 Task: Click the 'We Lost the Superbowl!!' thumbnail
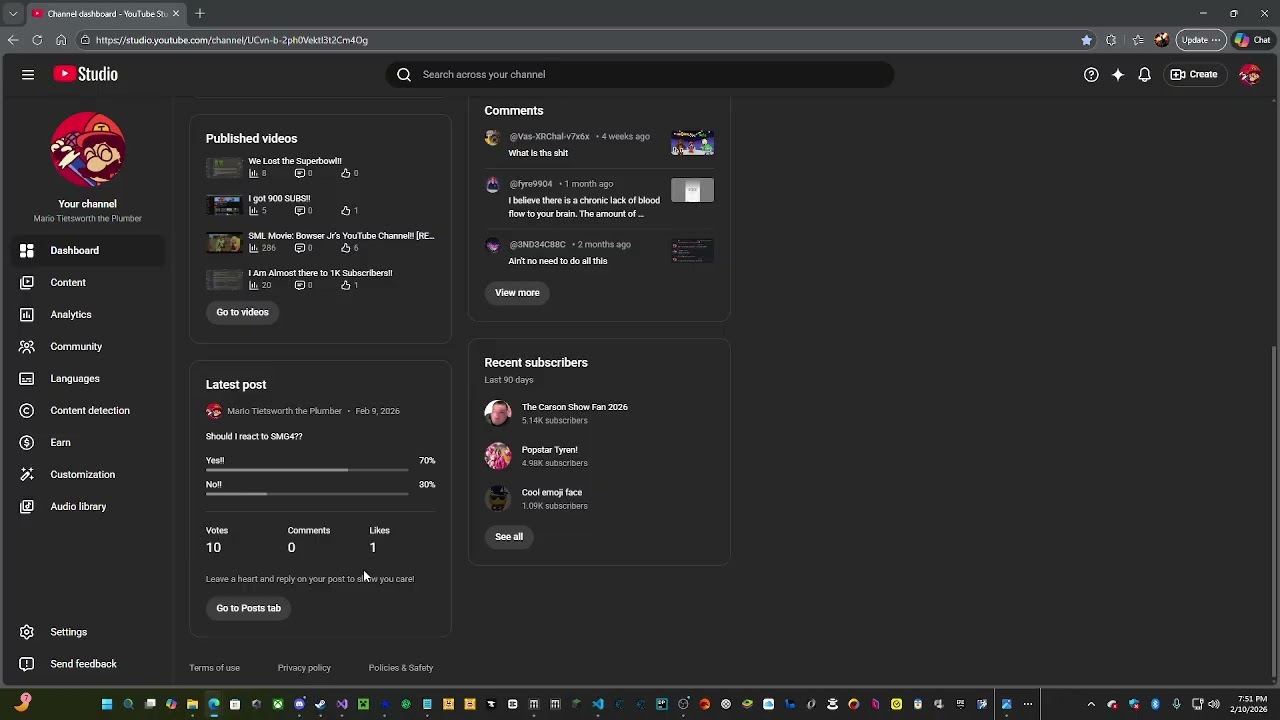[224, 168]
